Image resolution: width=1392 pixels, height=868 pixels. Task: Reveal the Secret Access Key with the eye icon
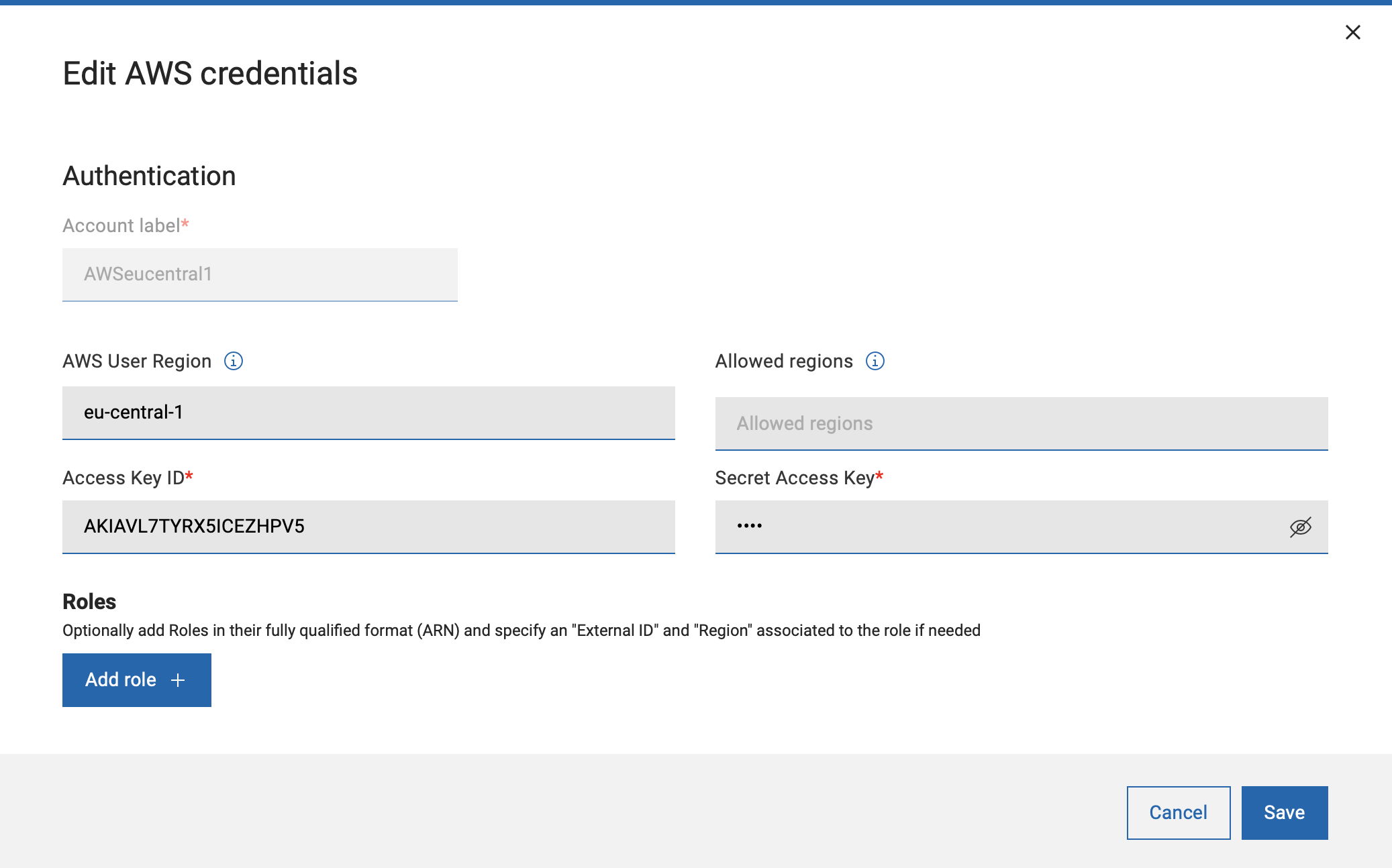pyautogui.click(x=1300, y=527)
